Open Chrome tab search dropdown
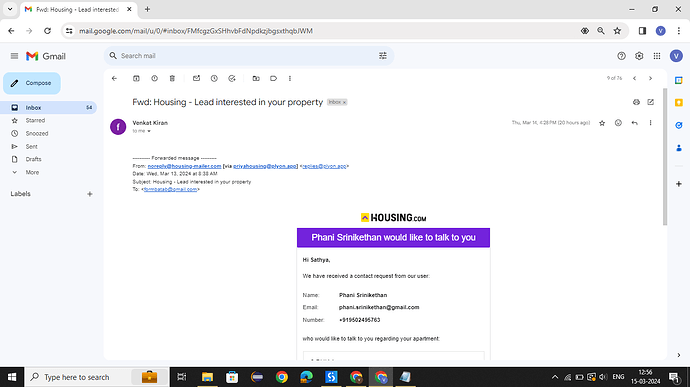Screen dimensions: 690x387 (10, 9)
